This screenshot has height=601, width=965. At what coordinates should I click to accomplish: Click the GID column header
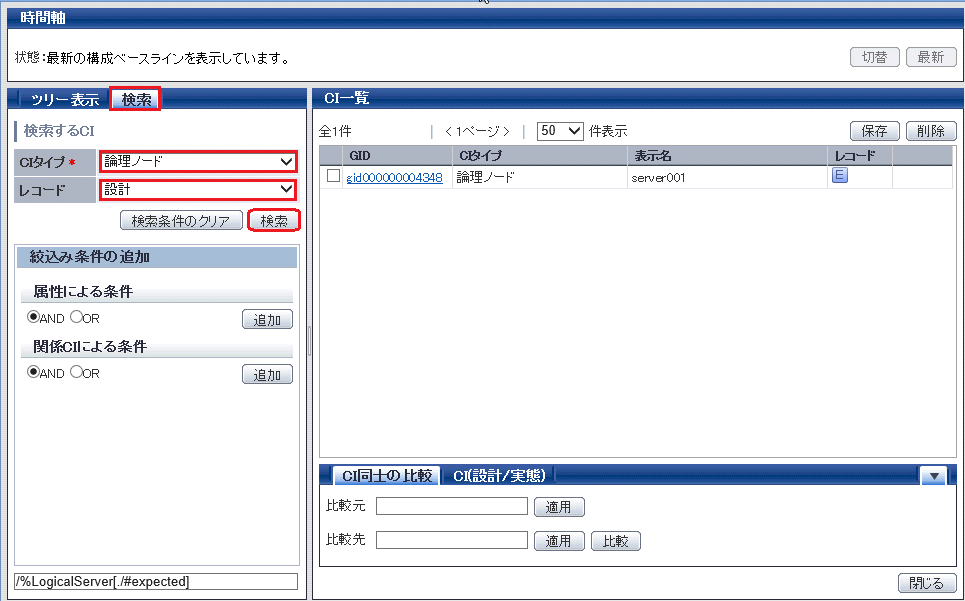[x=398, y=156]
